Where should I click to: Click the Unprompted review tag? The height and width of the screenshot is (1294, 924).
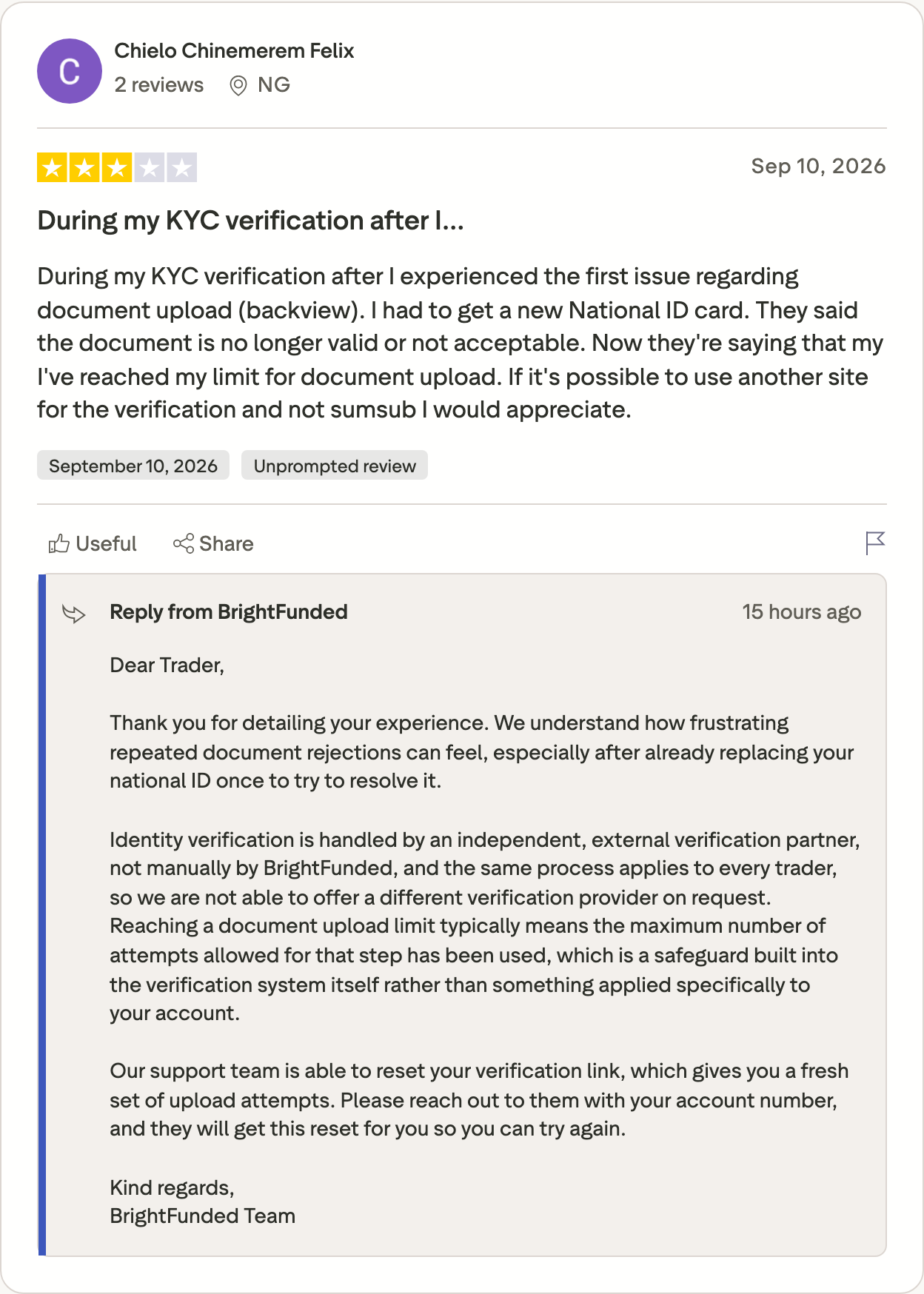[x=335, y=466]
